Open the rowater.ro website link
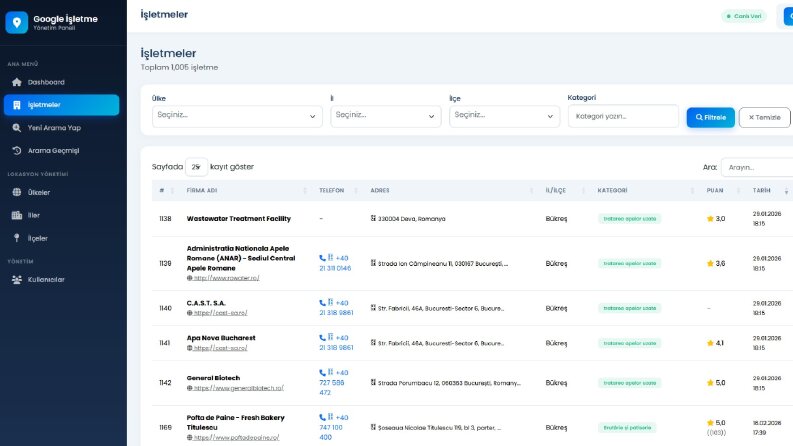This screenshot has height=446, width=793. tap(226, 278)
